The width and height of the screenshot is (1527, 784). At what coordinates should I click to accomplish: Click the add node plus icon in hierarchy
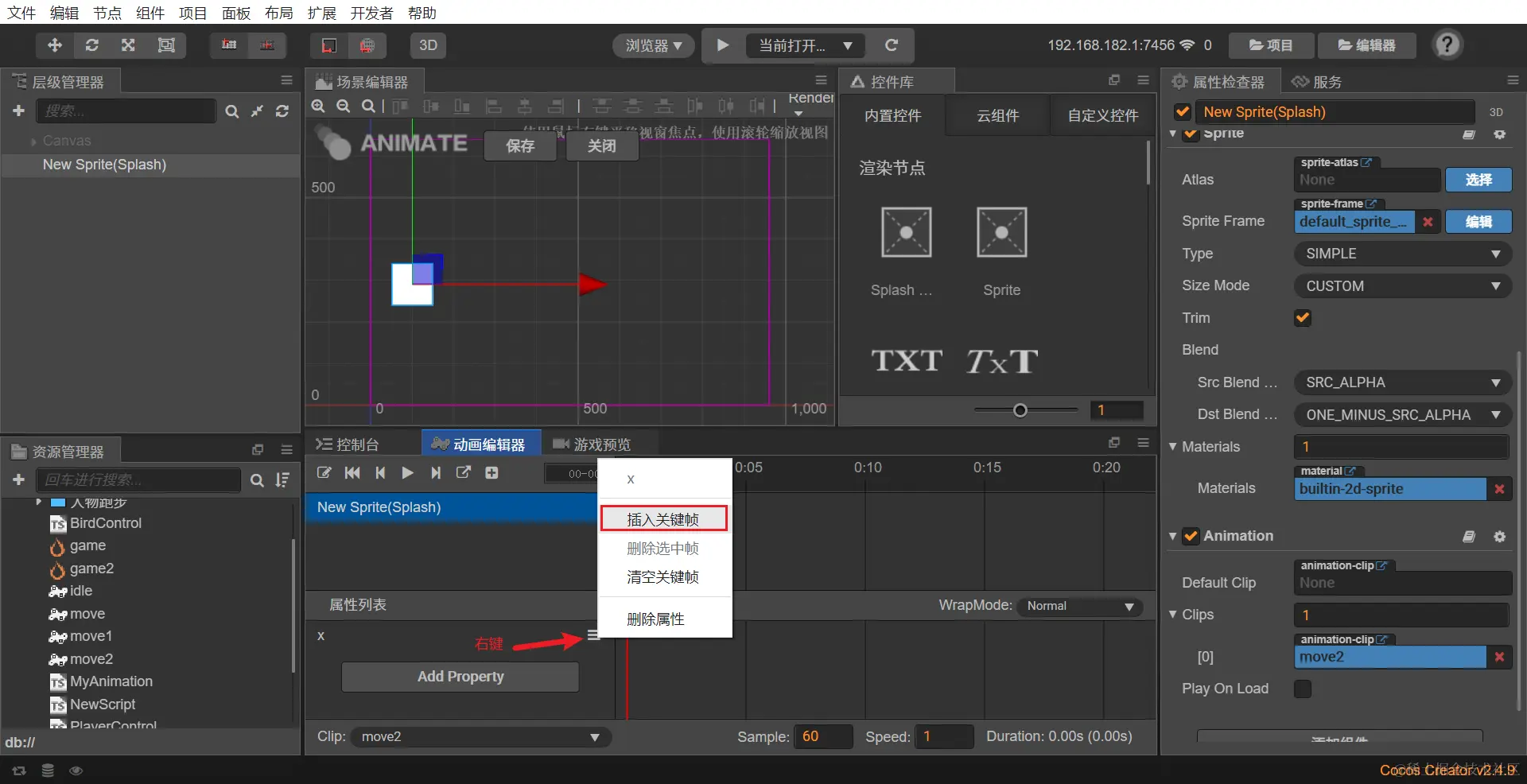[x=19, y=111]
